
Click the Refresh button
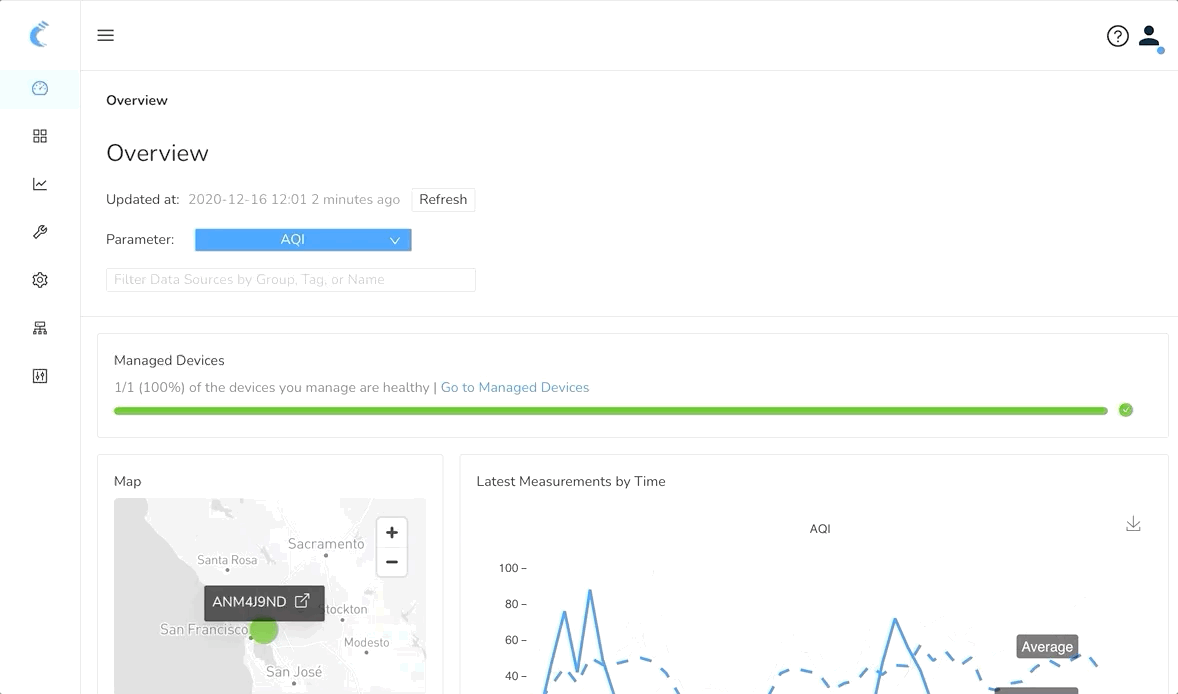pyautogui.click(x=443, y=199)
